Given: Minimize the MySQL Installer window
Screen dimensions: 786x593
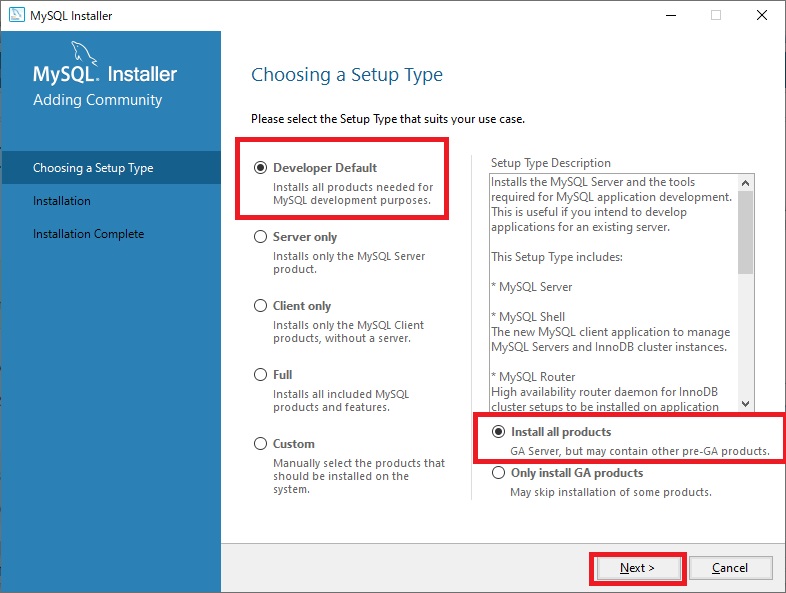Looking at the screenshot, I should (x=671, y=15).
